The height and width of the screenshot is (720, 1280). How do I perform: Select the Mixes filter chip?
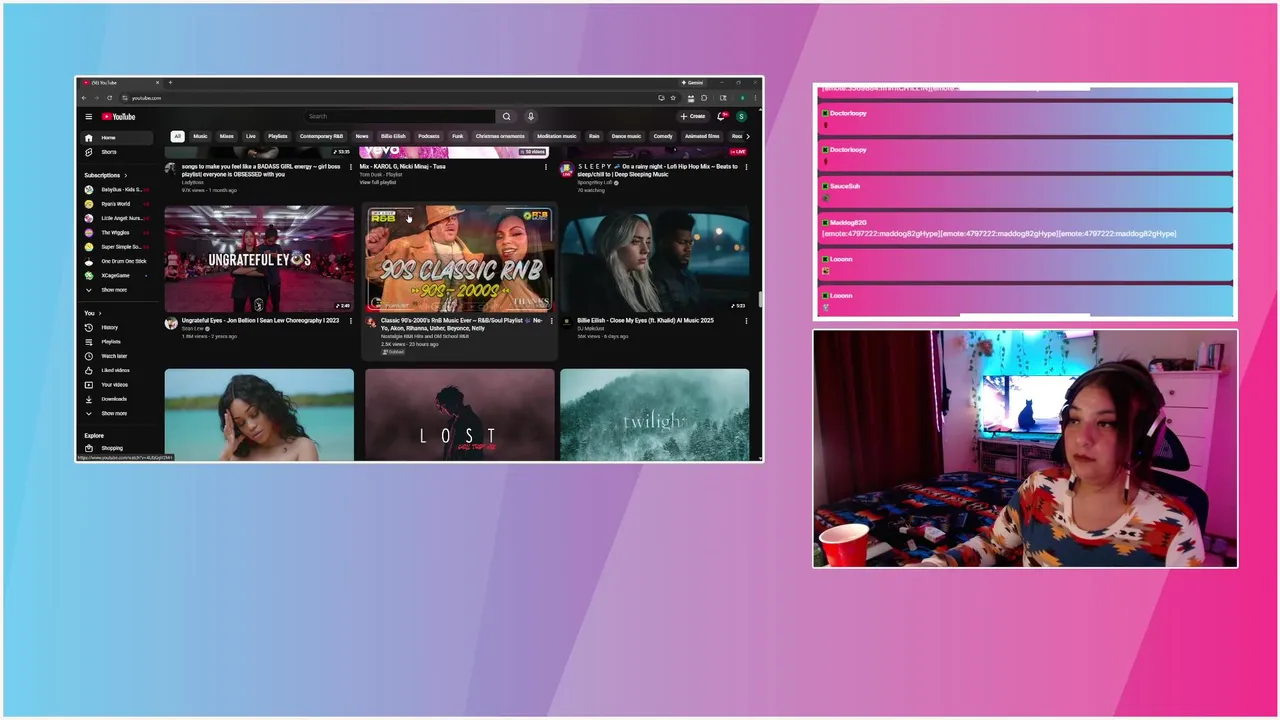pos(227,136)
